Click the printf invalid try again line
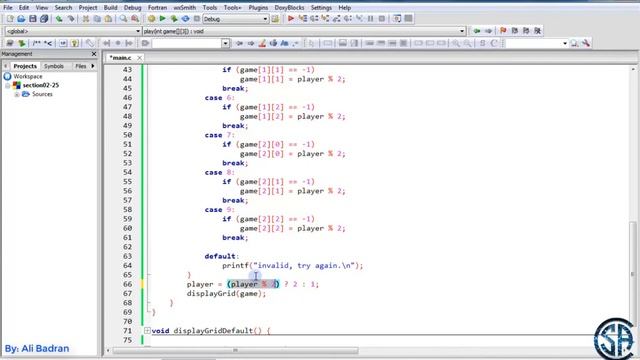Viewport: 640px width, 360px height. coord(292,266)
